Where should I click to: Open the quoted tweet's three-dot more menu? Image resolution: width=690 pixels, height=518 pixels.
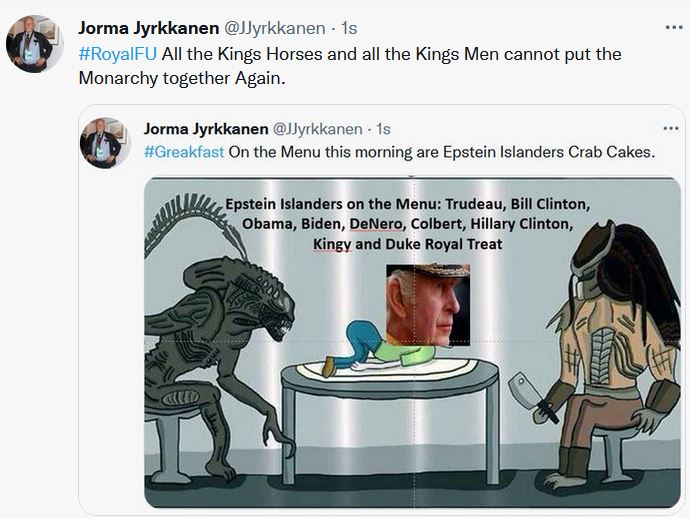pos(671,129)
